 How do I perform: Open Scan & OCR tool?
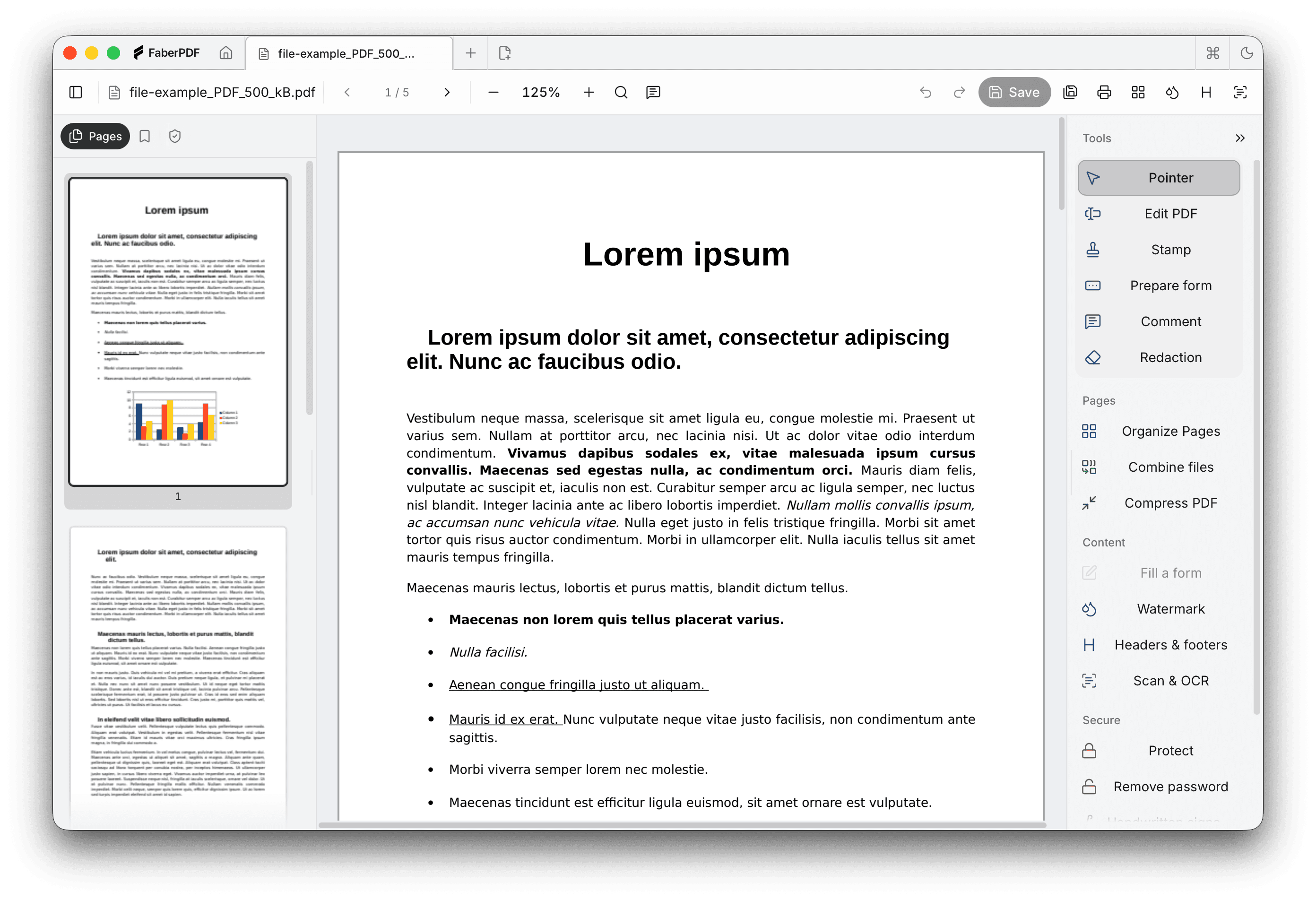pyautogui.click(x=1159, y=681)
